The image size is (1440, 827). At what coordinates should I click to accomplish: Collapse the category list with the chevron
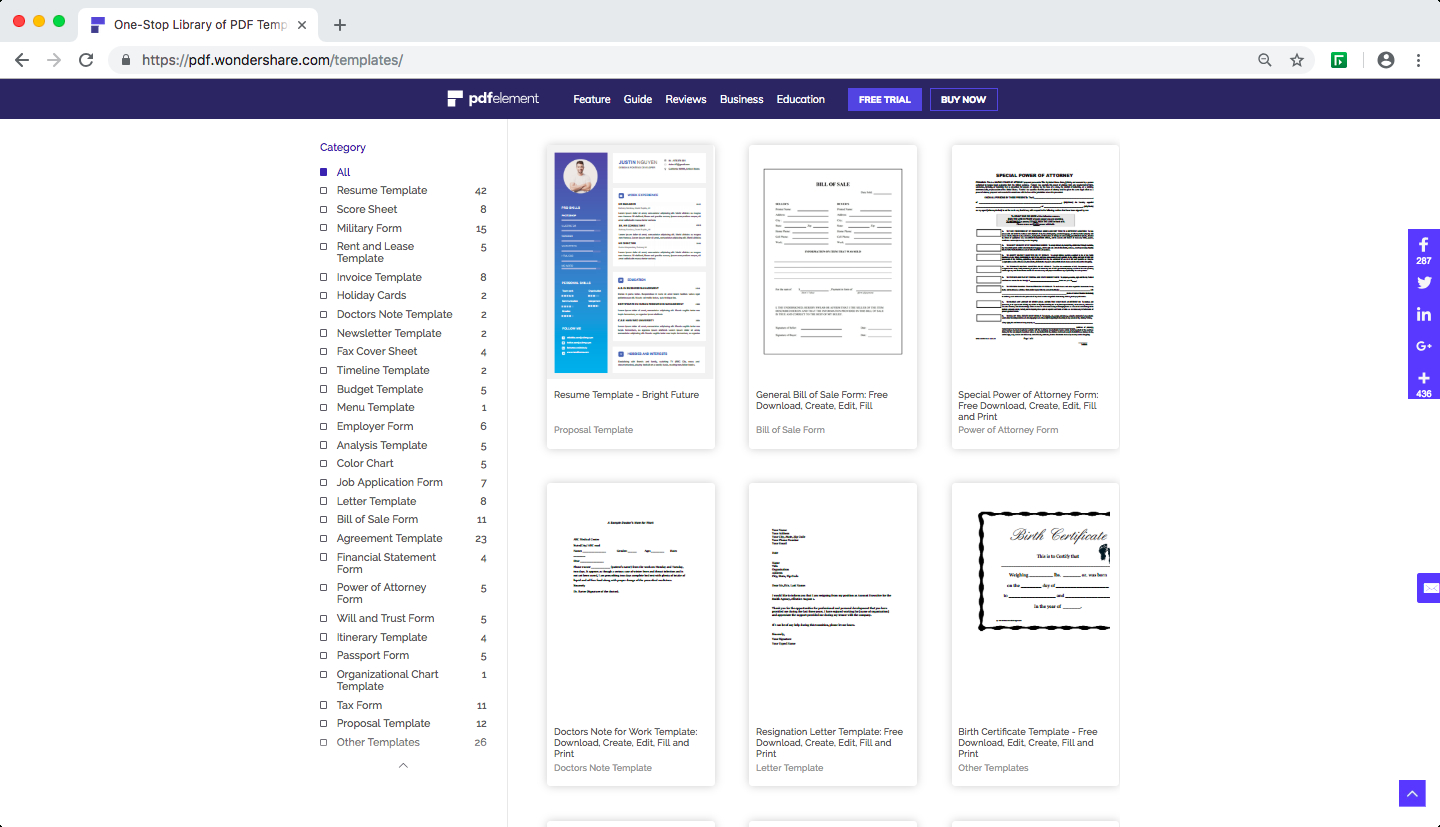pos(403,765)
